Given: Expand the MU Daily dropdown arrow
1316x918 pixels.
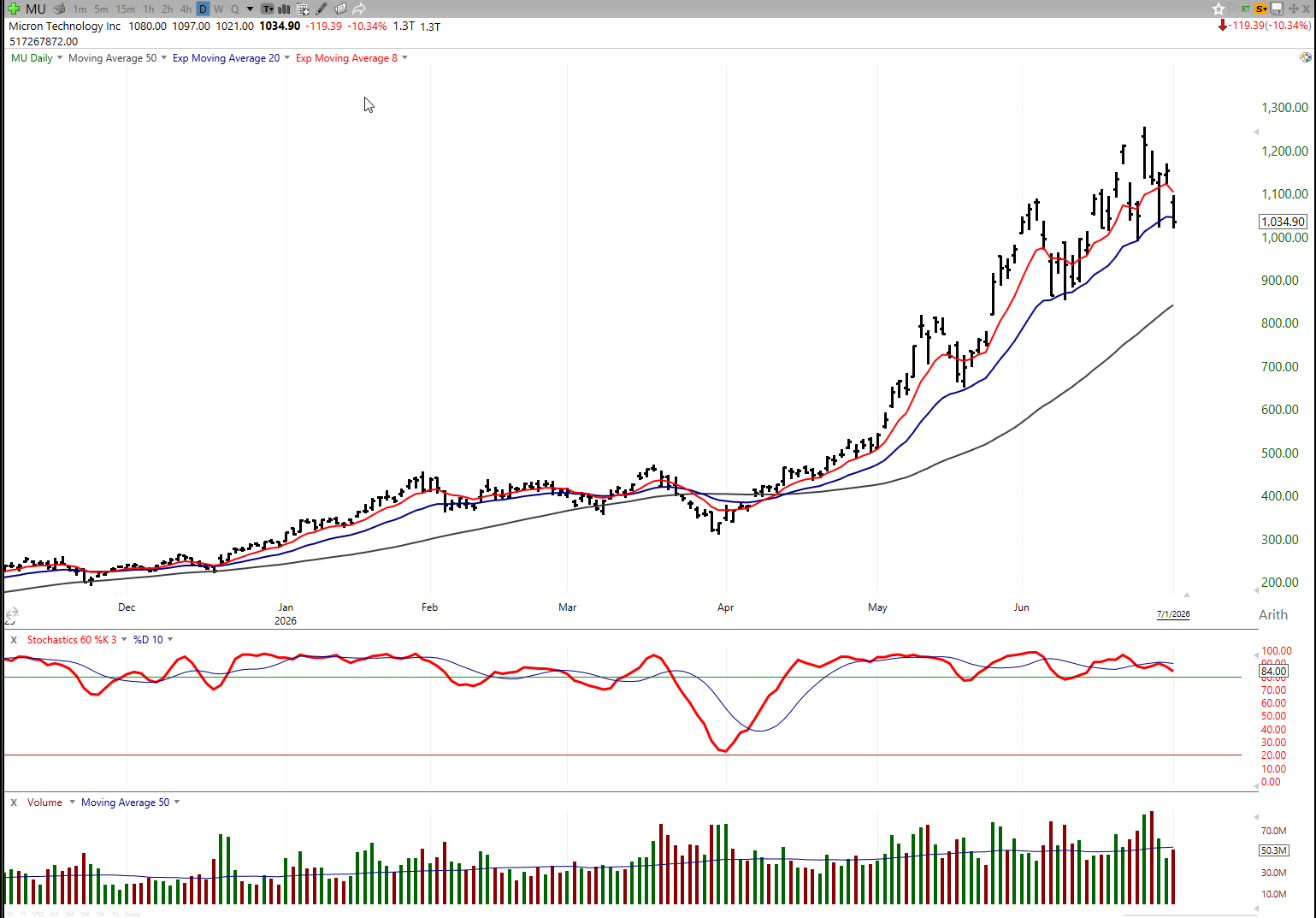Looking at the screenshot, I should point(60,58).
